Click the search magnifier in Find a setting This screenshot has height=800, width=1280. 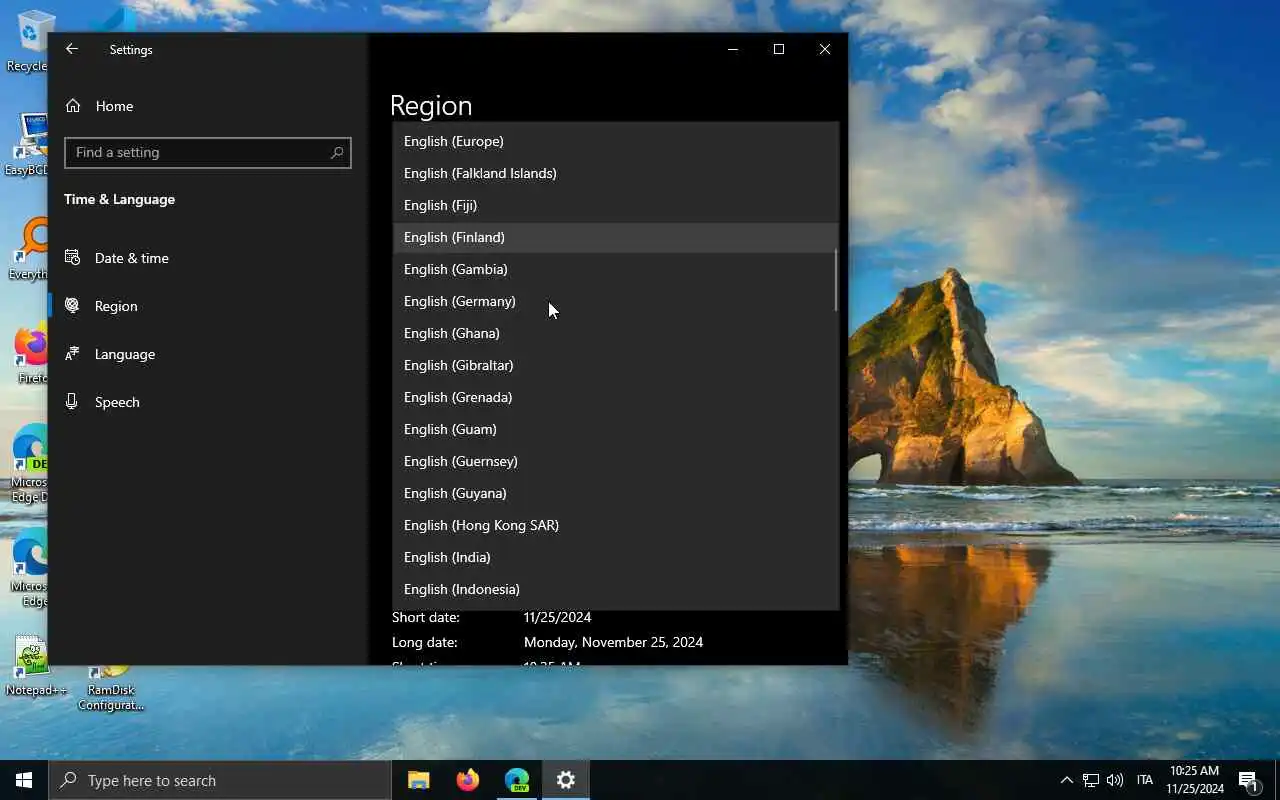point(337,152)
